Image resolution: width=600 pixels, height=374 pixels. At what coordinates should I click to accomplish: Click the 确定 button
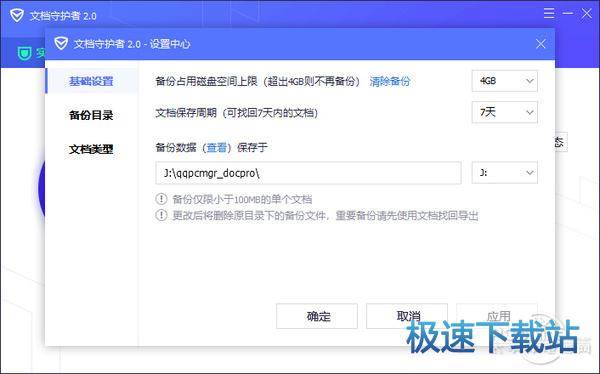pos(317,316)
